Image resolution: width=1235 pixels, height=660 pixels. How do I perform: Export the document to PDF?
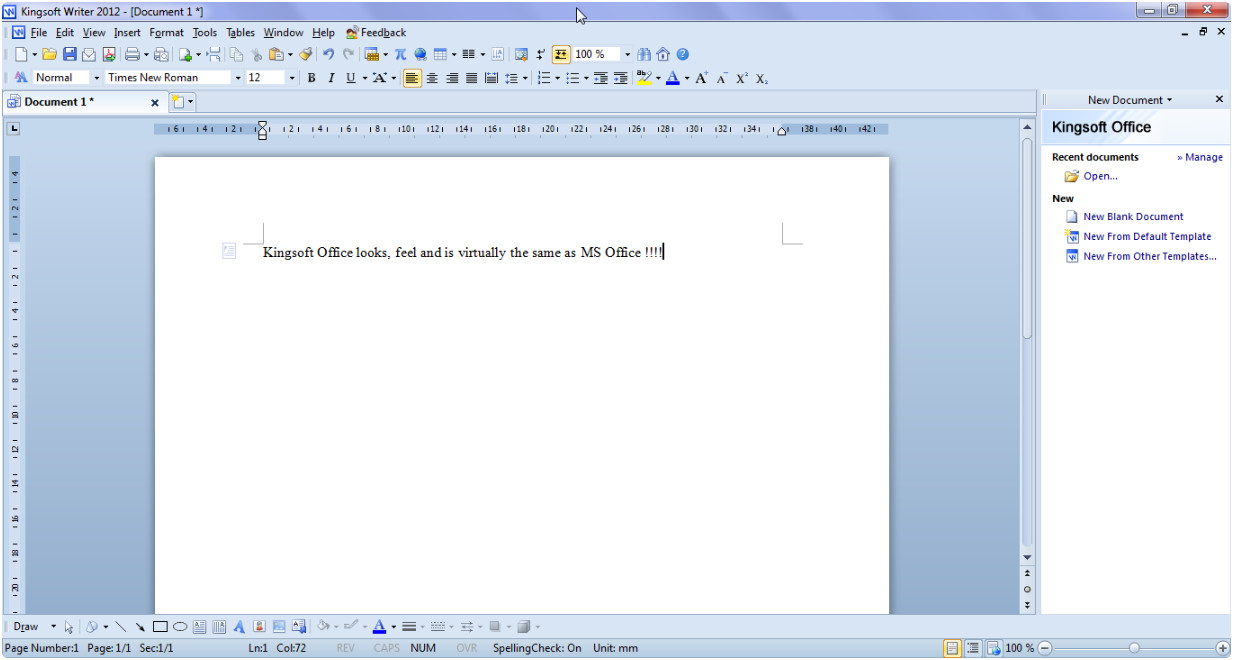[x=109, y=54]
